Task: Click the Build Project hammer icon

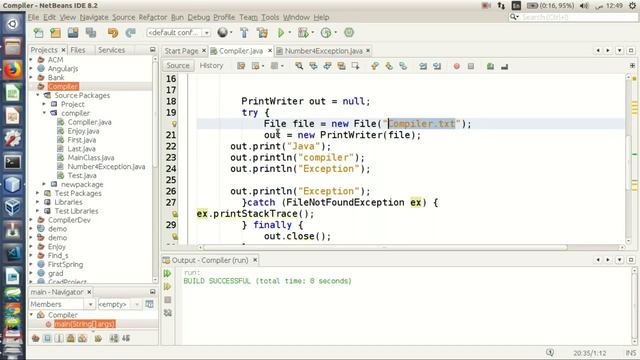Action: tap(244, 33)
